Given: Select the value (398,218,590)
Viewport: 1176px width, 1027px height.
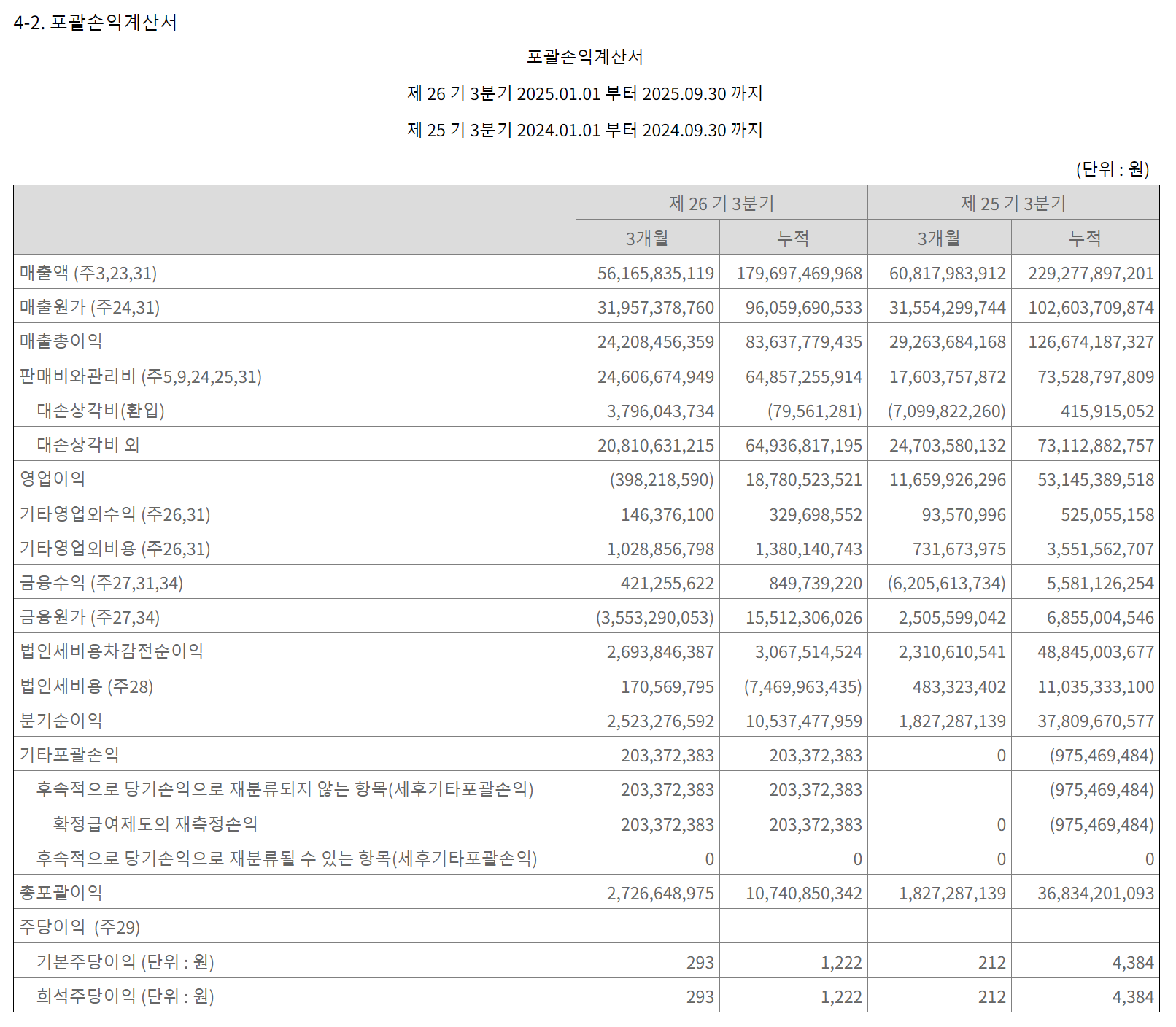Looking at the screenshot, I should pos(662,479).
